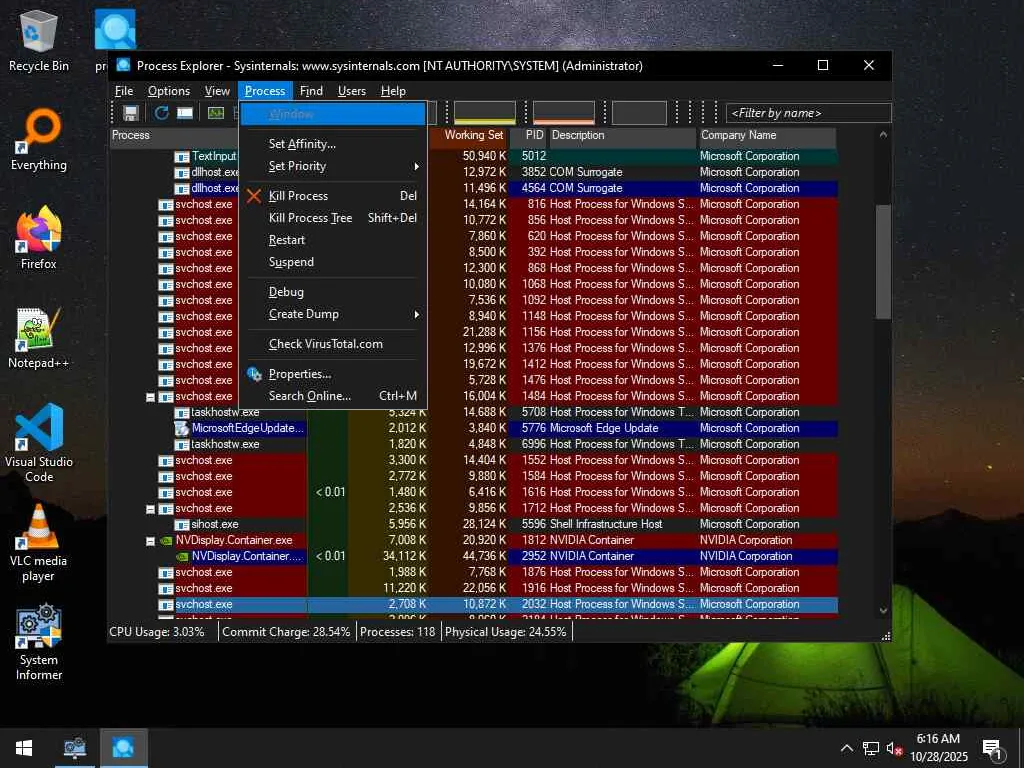The width and height of the screenshot is (1024, 768).
Task: Sort by the Company Name column header
Action: pyautogui.click(x=767, y=135)
